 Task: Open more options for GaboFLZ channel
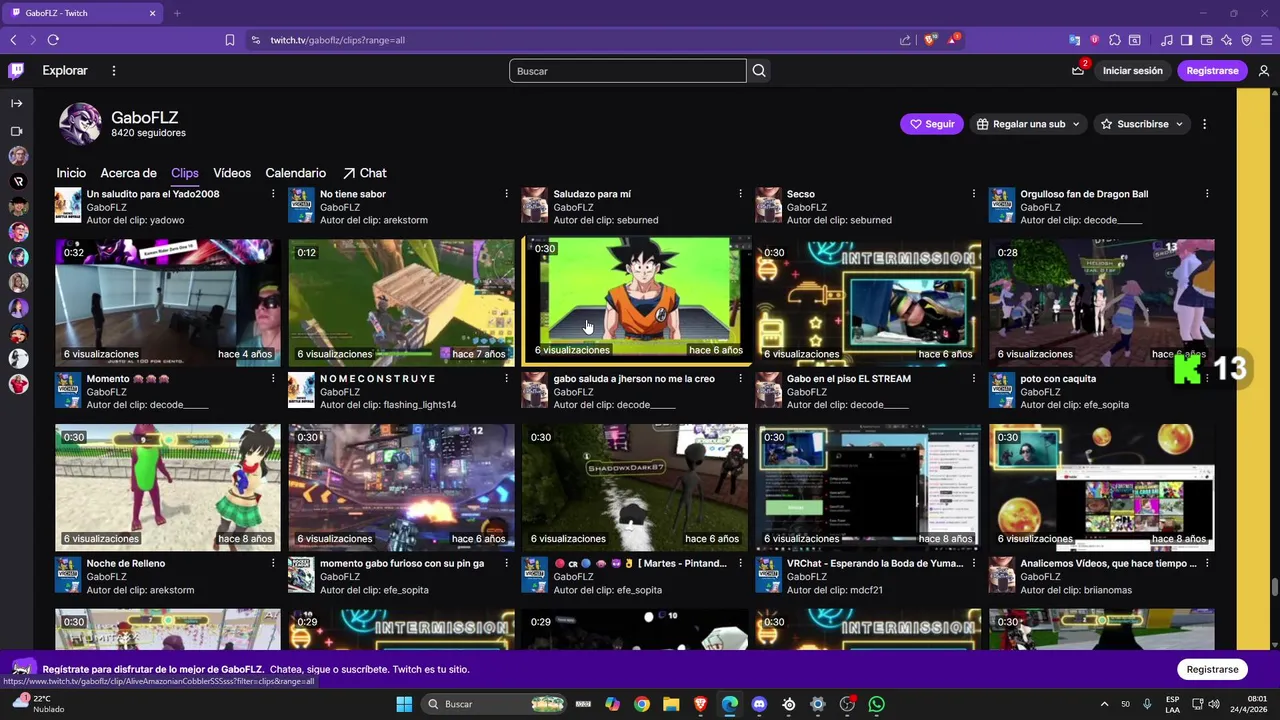(x=1204, y=124)
